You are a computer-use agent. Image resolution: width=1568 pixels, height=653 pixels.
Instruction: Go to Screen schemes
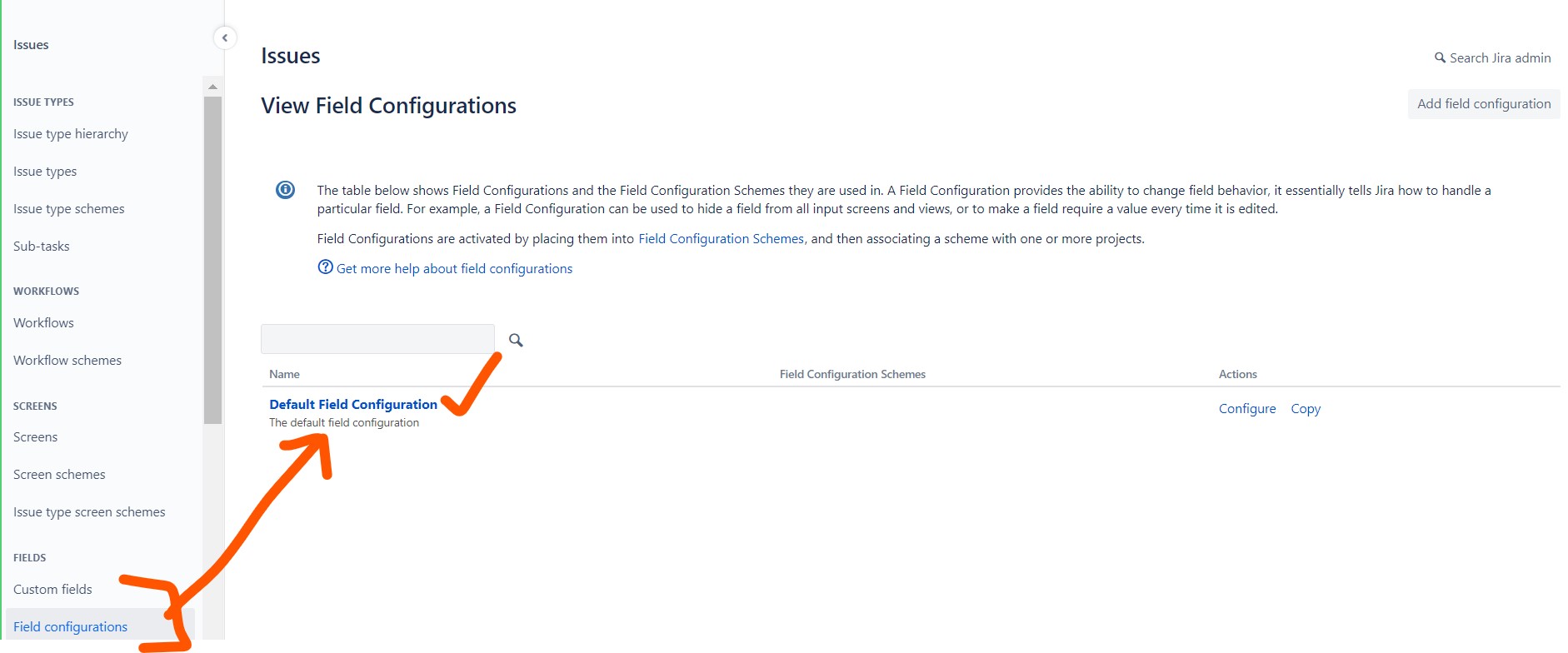(59, 475)
